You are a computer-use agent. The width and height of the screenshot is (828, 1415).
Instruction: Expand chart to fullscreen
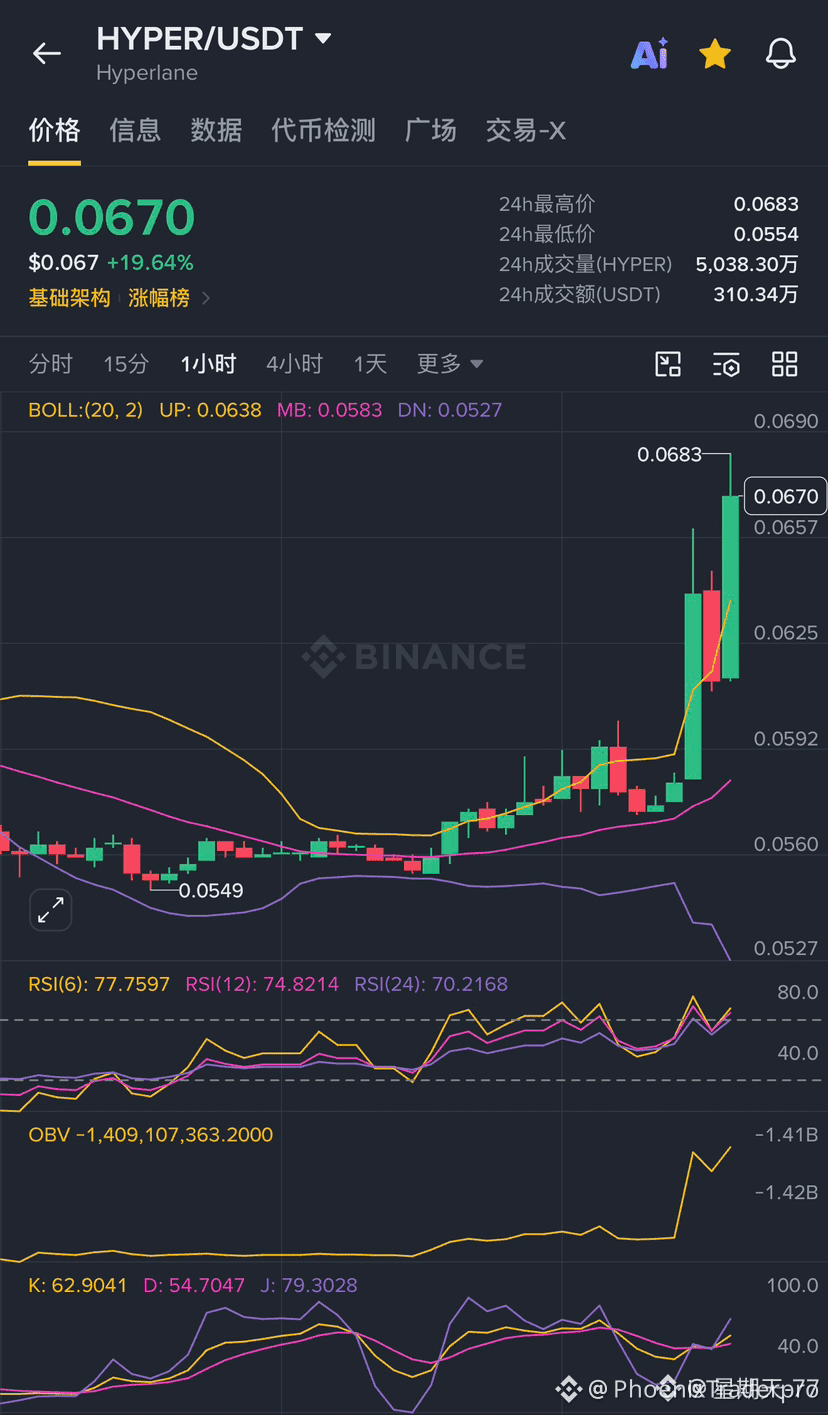click(50, 910)
